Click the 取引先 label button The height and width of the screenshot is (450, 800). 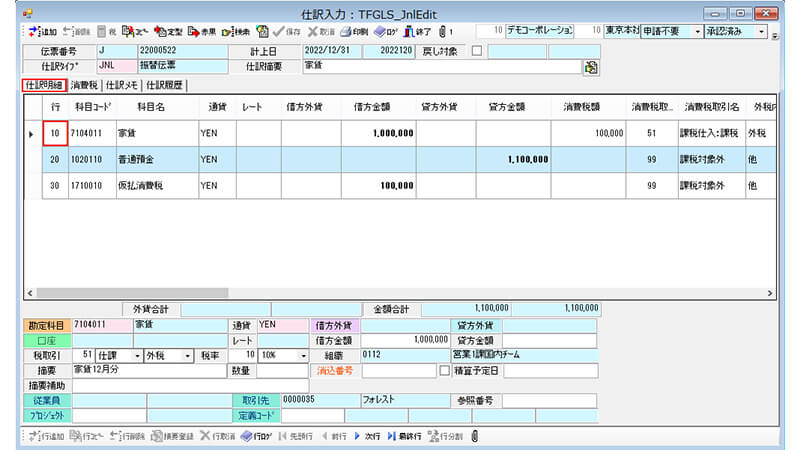coord(255,399)
